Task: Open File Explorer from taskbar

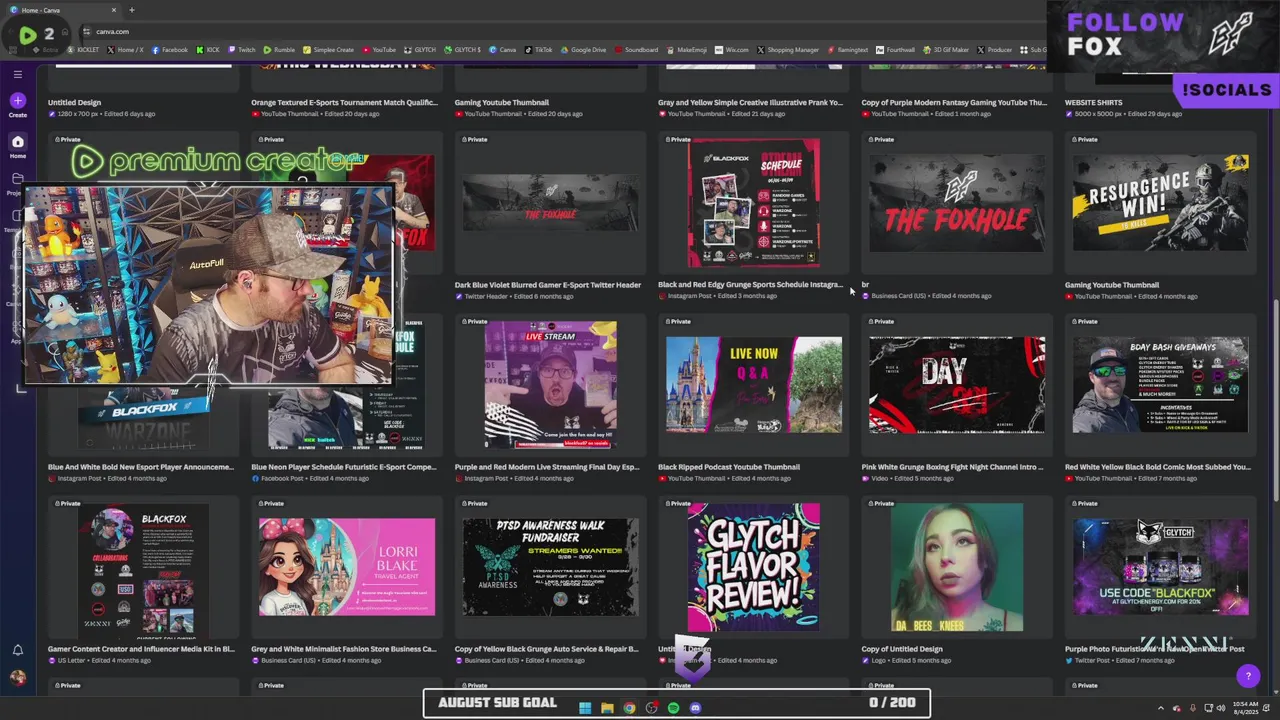Action: pyautogui.click(x=607, y=708)
